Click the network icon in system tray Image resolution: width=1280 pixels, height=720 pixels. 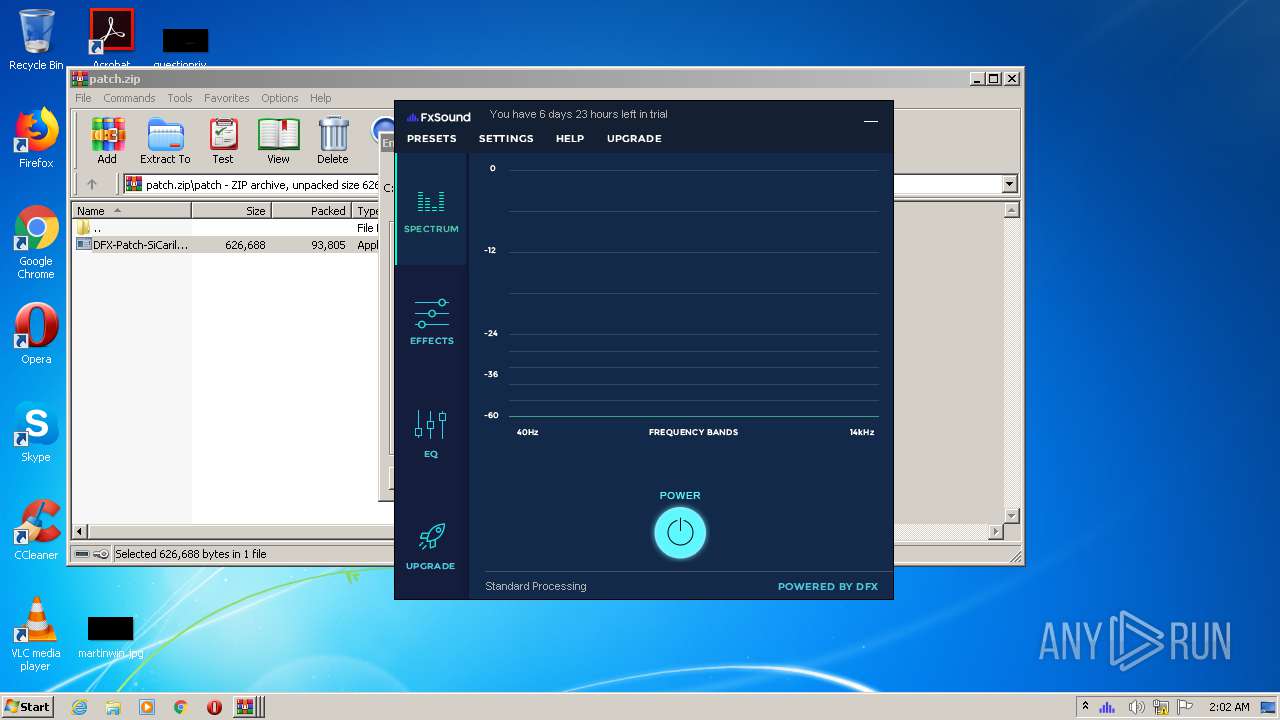pos(1161,707)
